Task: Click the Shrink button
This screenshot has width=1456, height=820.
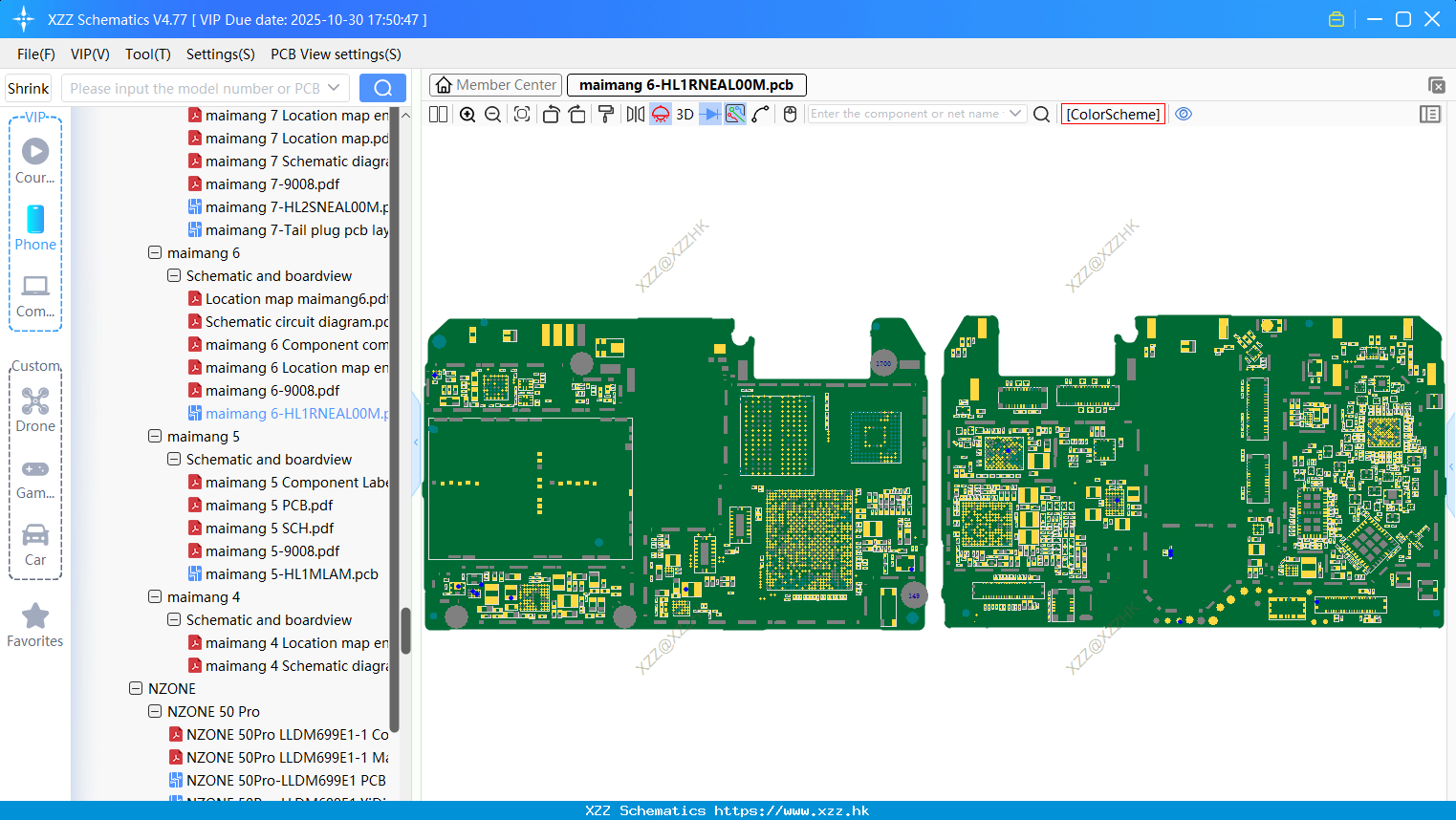Action: pyautogui.click(x=29, y=88)
